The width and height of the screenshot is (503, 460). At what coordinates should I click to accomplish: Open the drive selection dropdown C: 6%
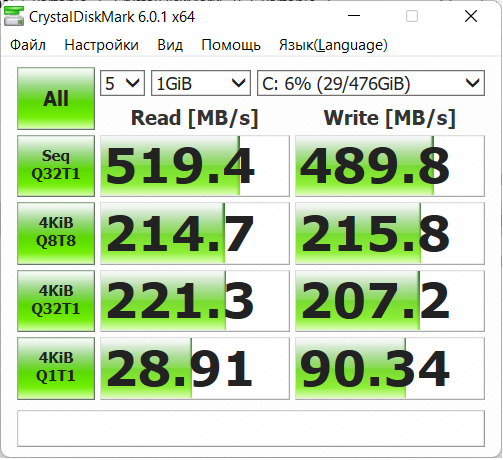pyautogui.click(x=371, y=83)
